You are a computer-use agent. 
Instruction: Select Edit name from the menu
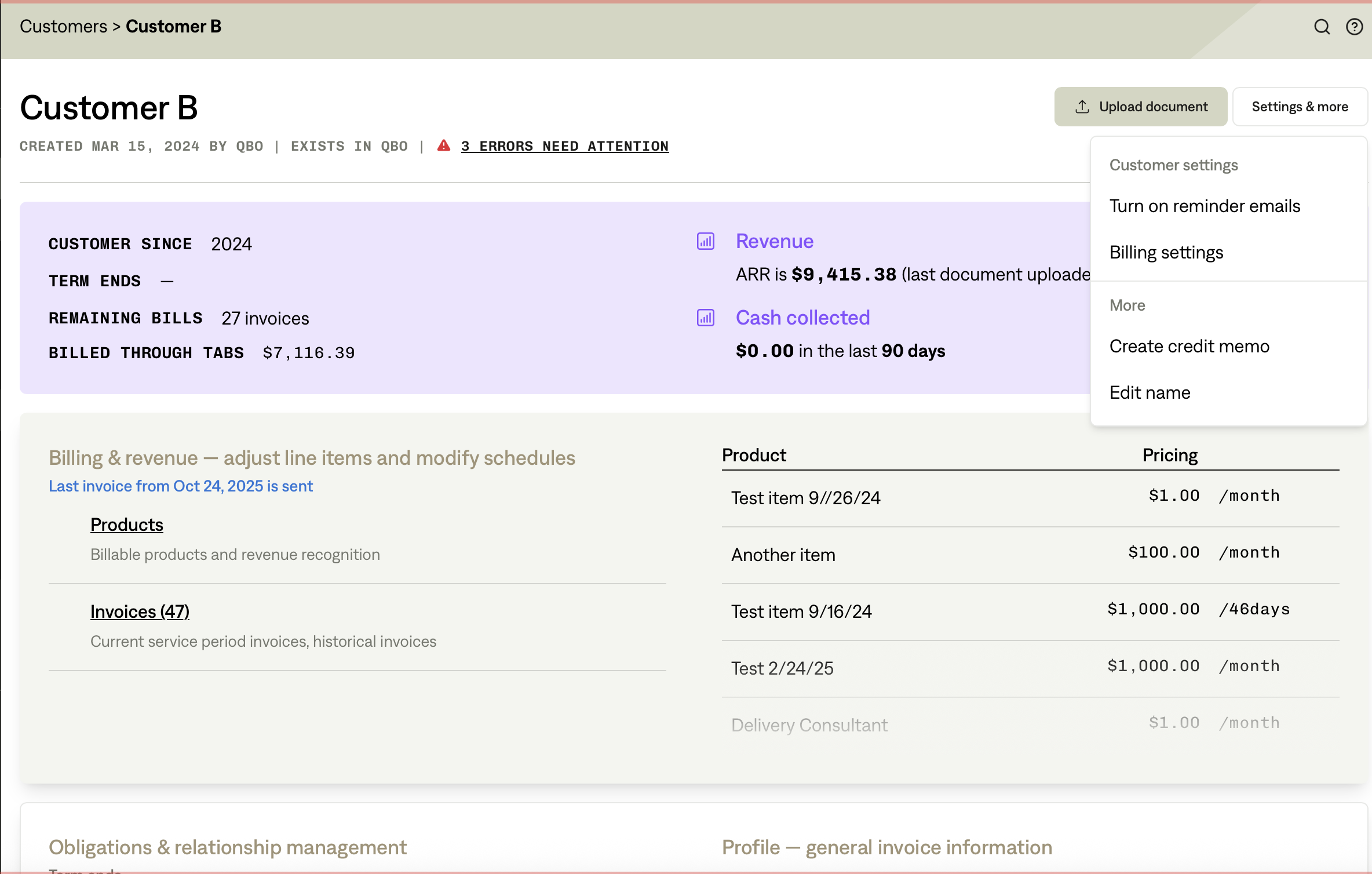[1150, 392]
